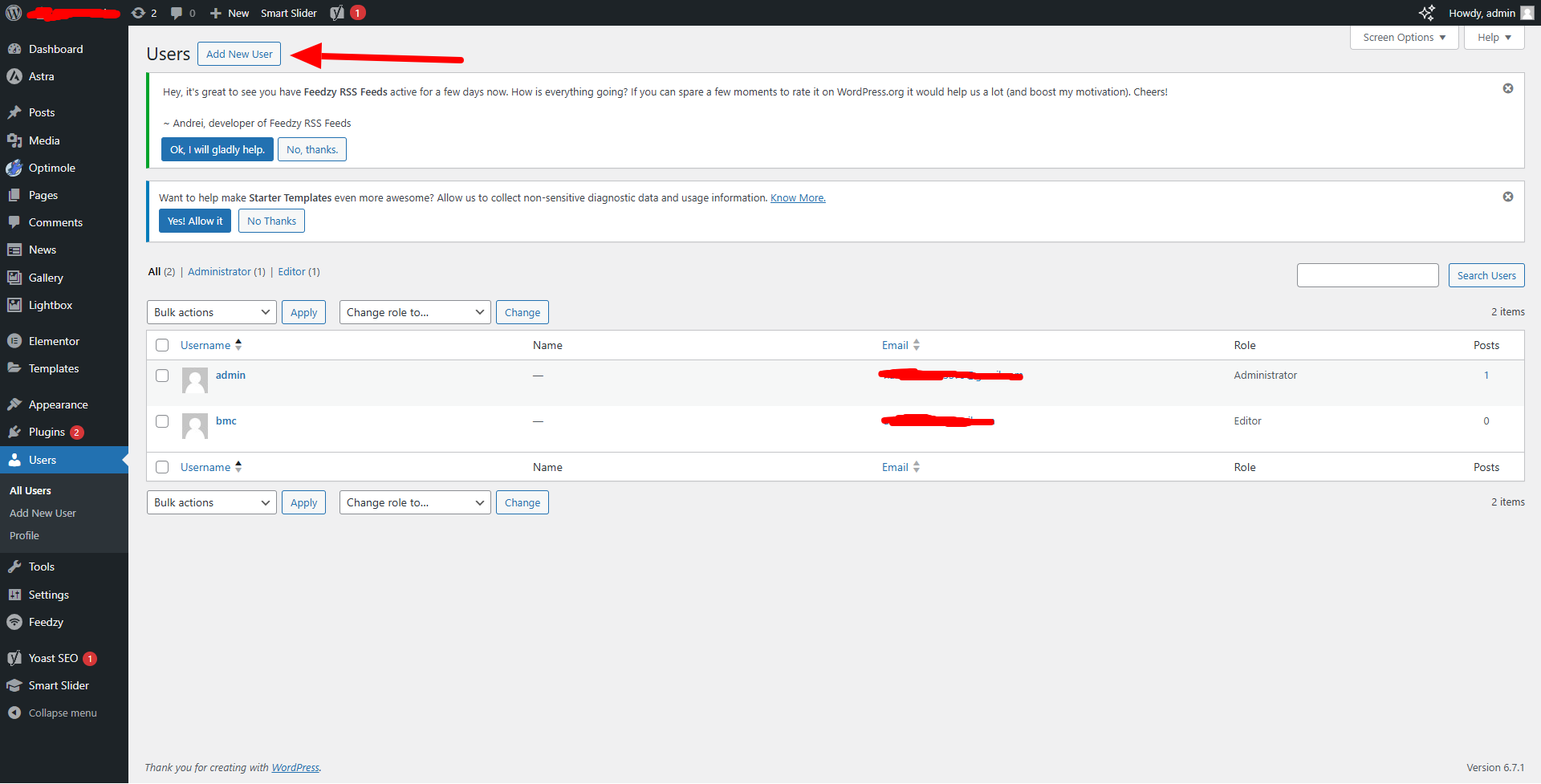
Task: Click the comments bubble icon in the top bar
Action: tap(177, 13)
